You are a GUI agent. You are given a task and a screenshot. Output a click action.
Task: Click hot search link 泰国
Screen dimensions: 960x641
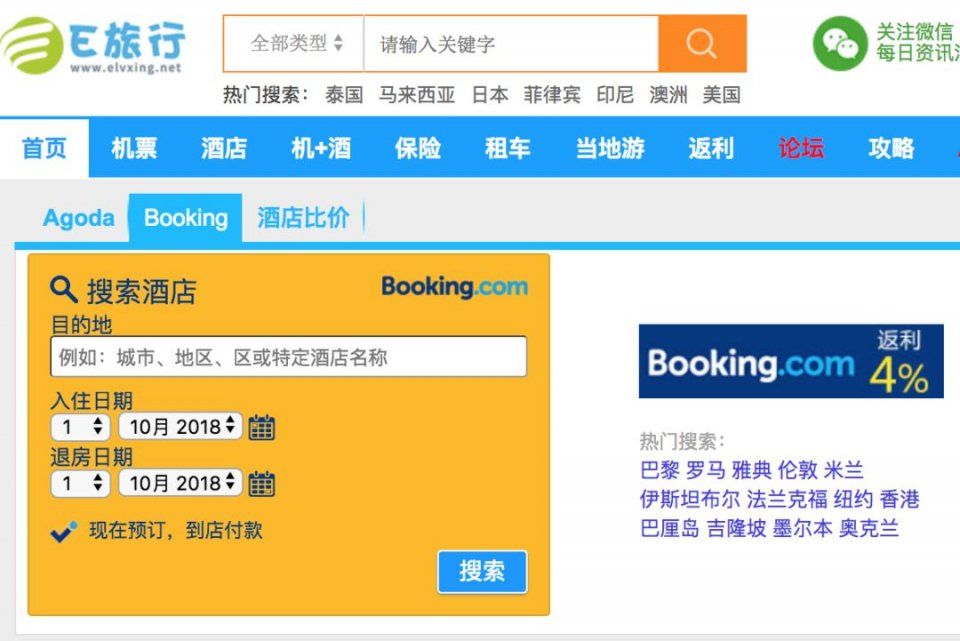pos(344,95)
